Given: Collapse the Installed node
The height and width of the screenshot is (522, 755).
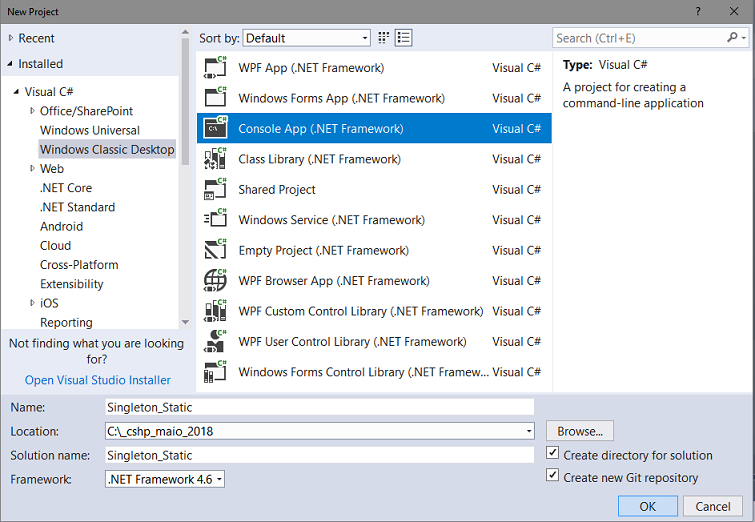Looking at the screenshot, I should point(10,64).
